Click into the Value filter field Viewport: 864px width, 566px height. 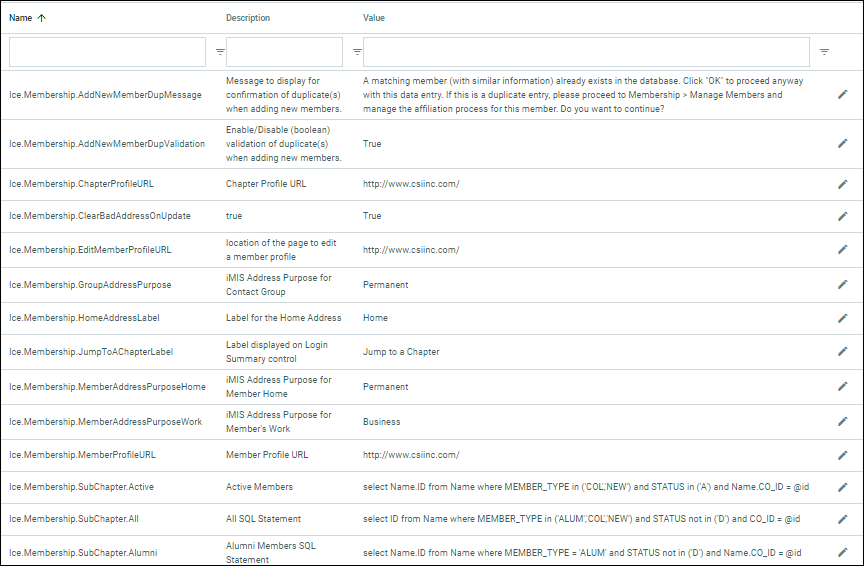(x=586, y=52)
